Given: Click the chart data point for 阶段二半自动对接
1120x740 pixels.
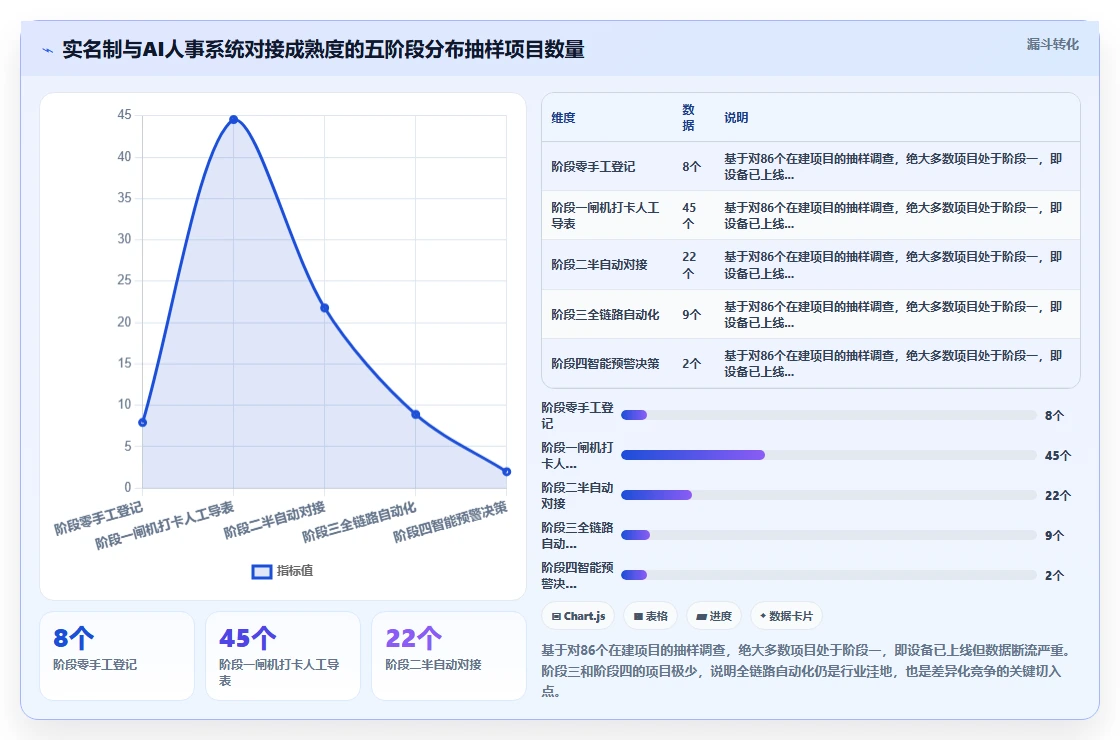Looking at the screenshot, I should (x=324, y=308).
